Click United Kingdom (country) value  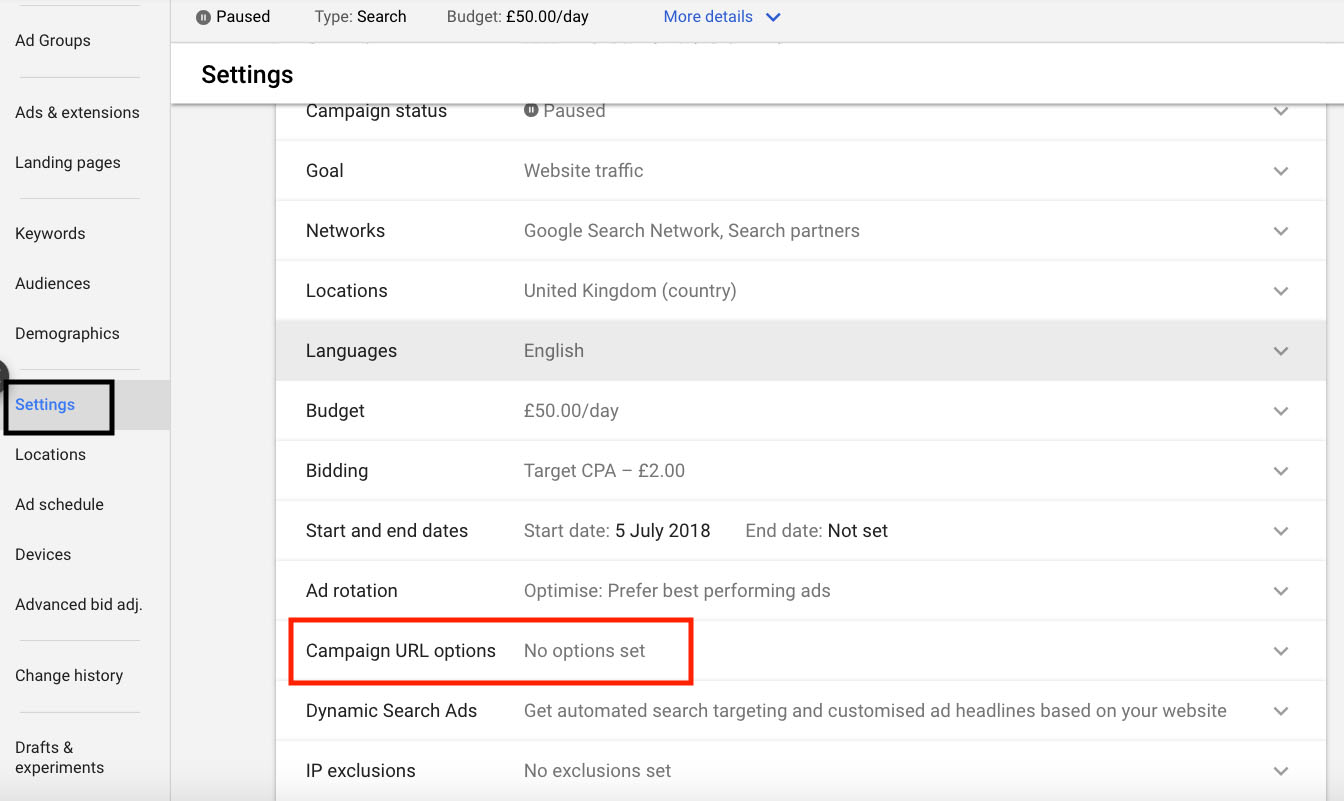tap(630, 291)
